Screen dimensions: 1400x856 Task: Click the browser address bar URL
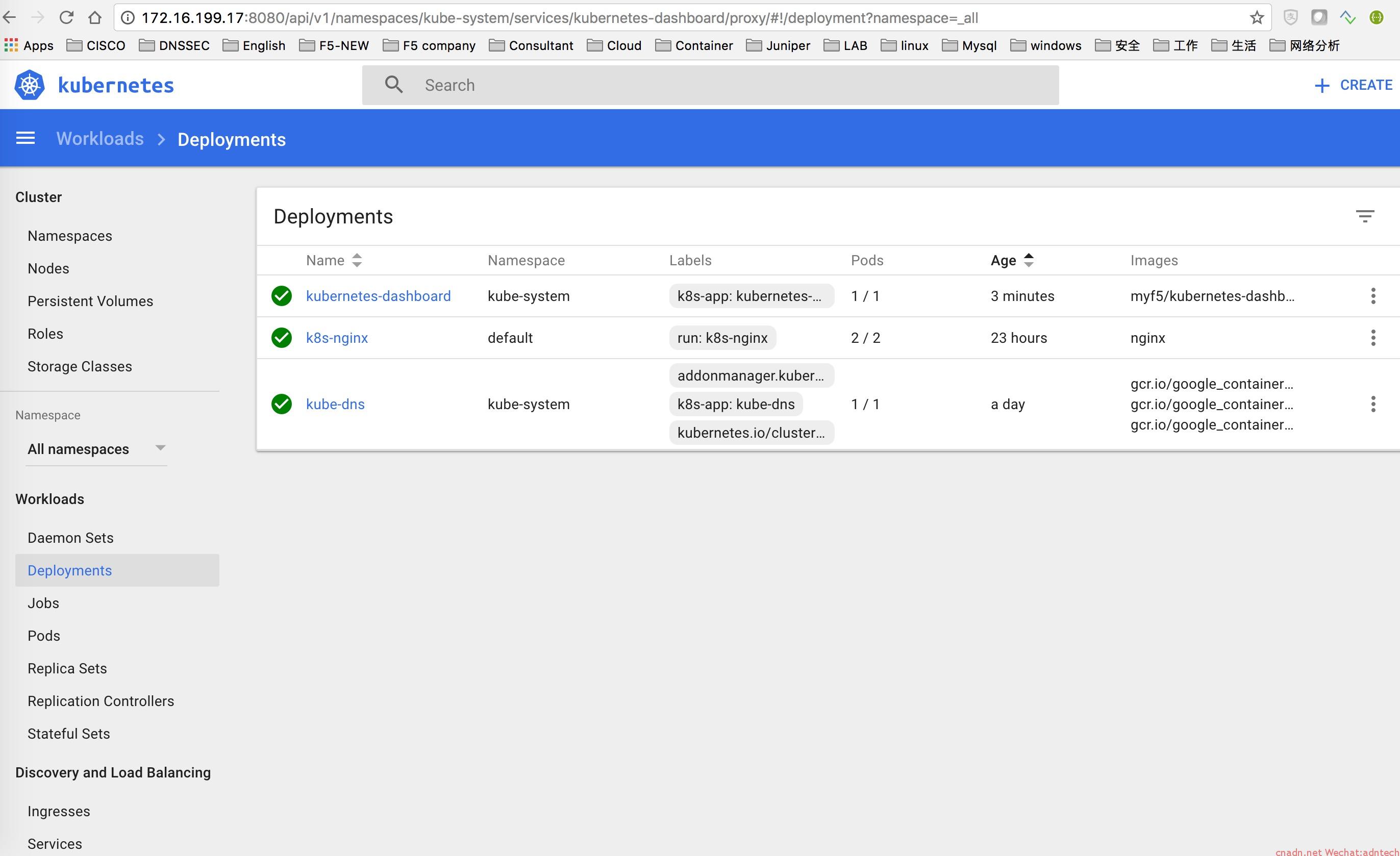[560, 18]
